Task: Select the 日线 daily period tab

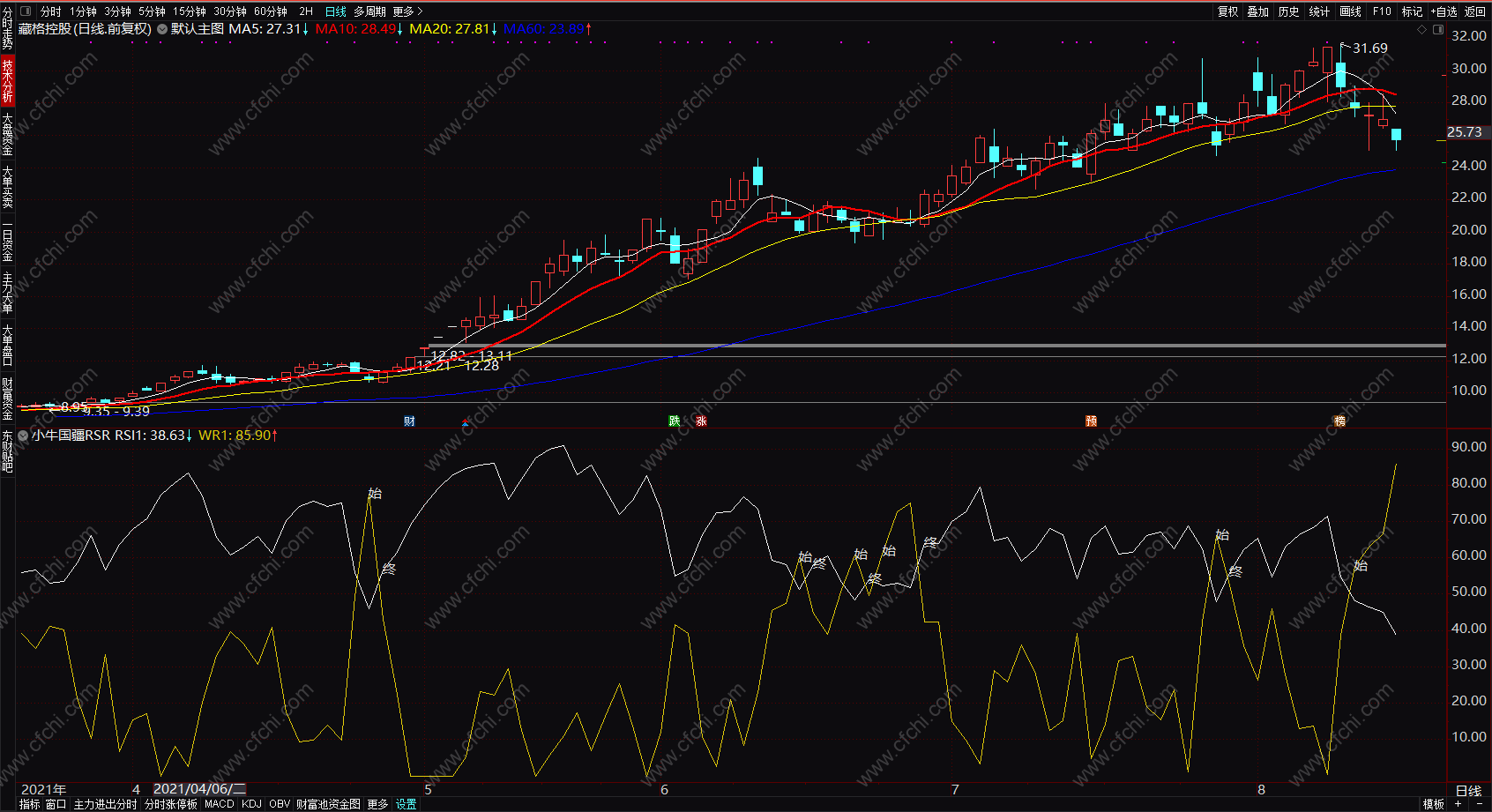Action: pos(336,11)
